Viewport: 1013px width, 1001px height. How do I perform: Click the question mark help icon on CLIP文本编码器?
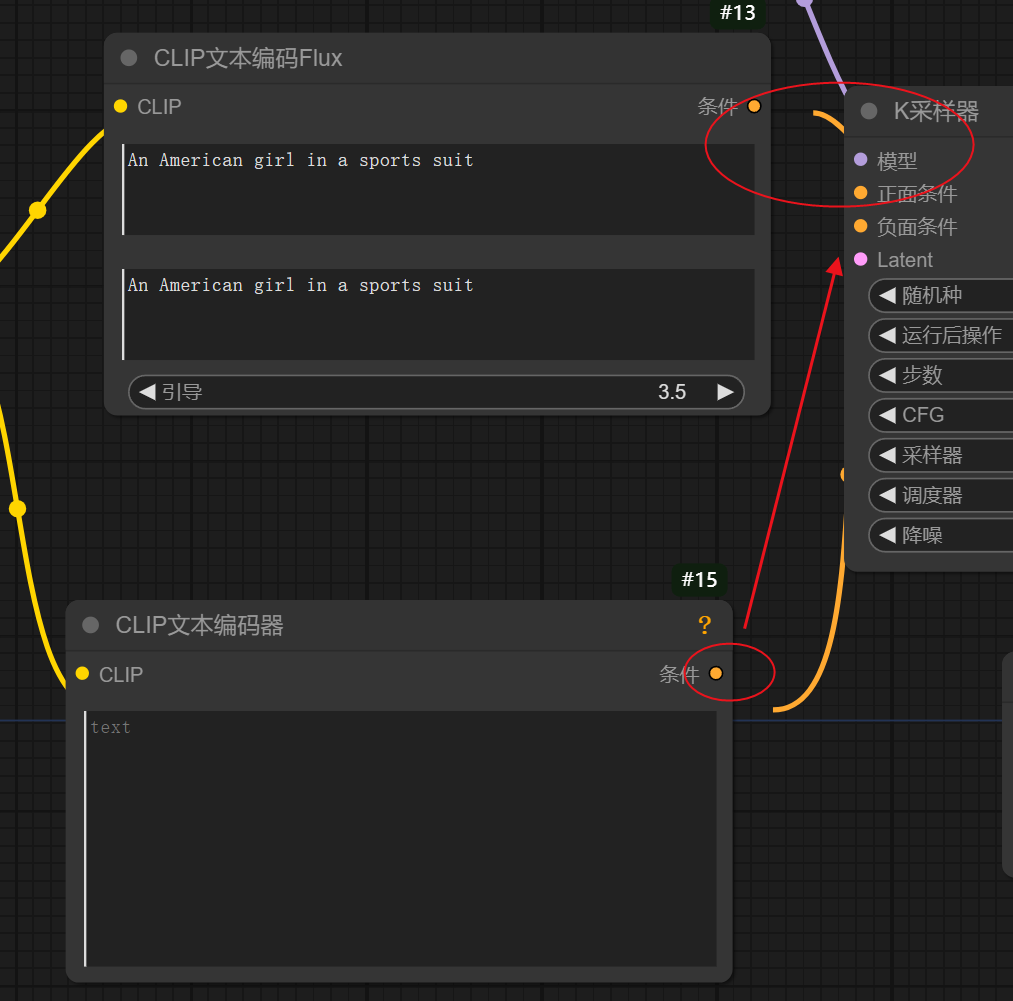point(704,625)
